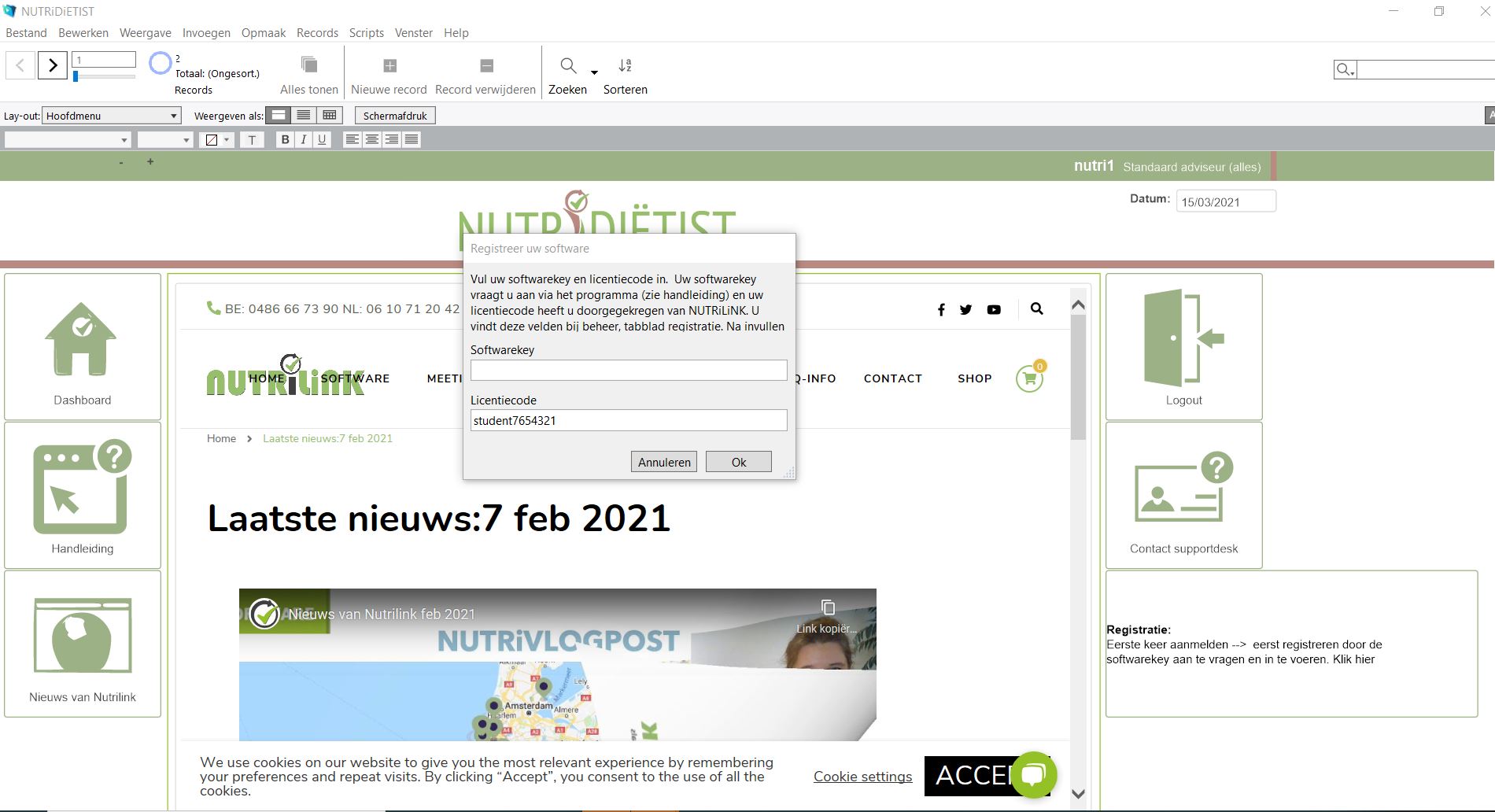Open the Records menu
Image resolution: width=1495 pixels, height=812 pixels.
[x=317, y=33]
